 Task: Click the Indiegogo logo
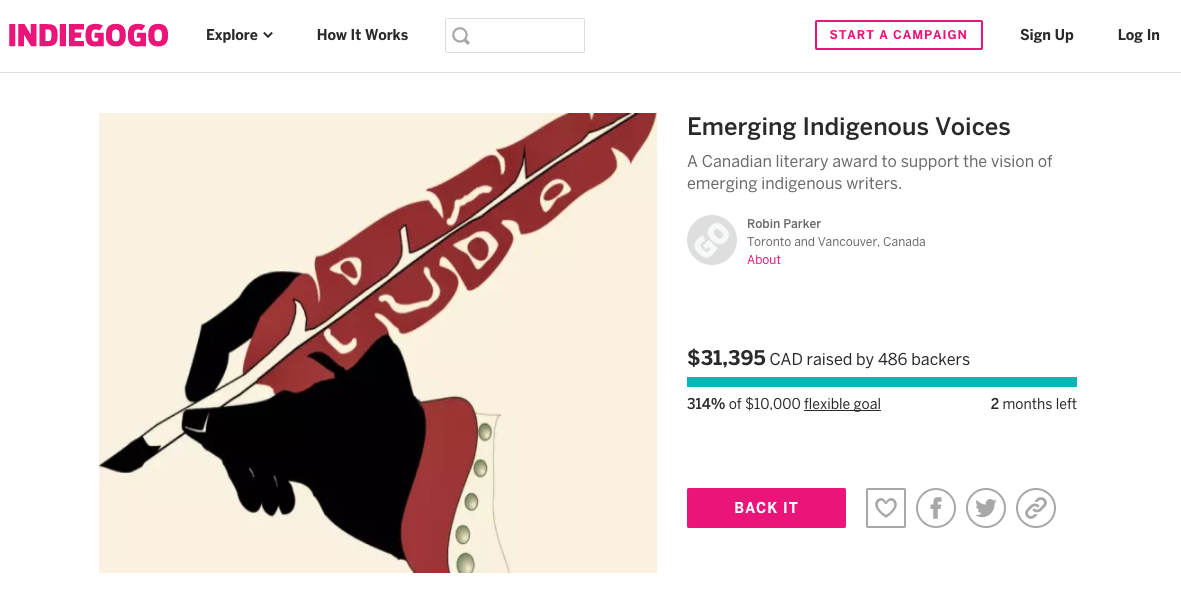(88, 35)
